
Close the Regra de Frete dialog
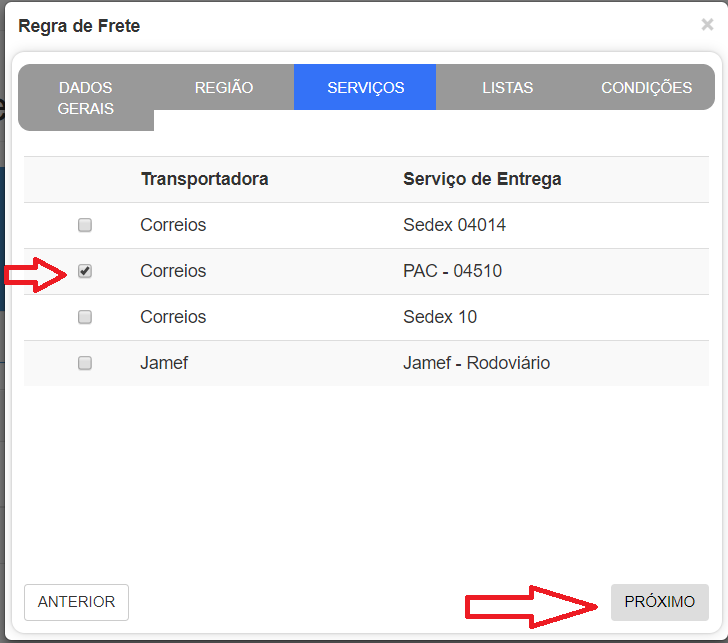[707, 25]
